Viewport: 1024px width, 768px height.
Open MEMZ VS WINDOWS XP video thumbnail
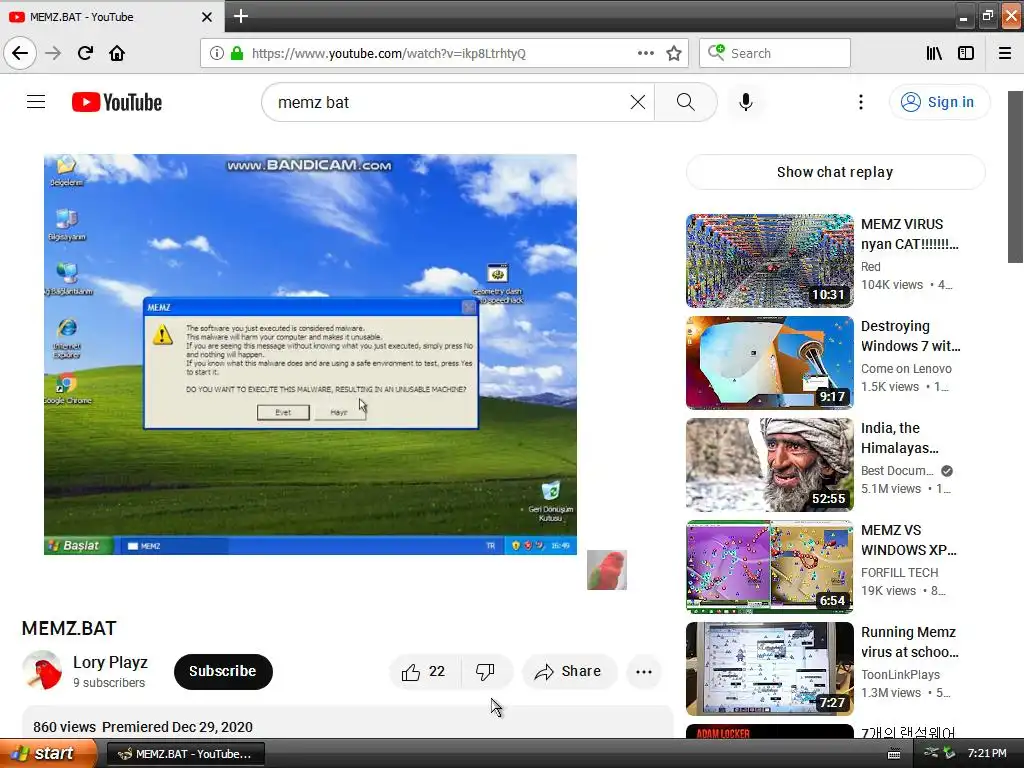click(x=769, y=567)
